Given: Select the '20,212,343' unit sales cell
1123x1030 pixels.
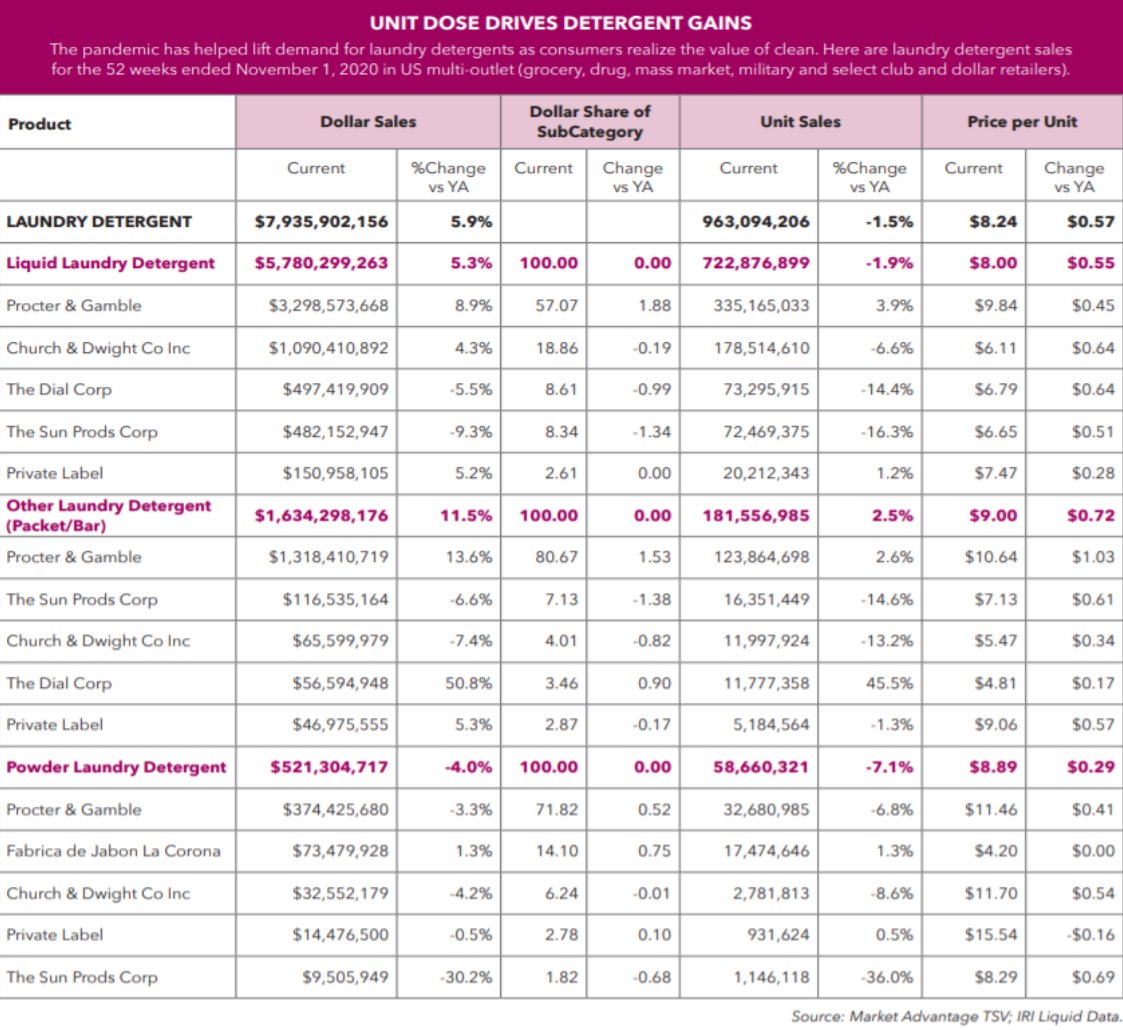Looking at the screenshot, I should coord(766,473).
